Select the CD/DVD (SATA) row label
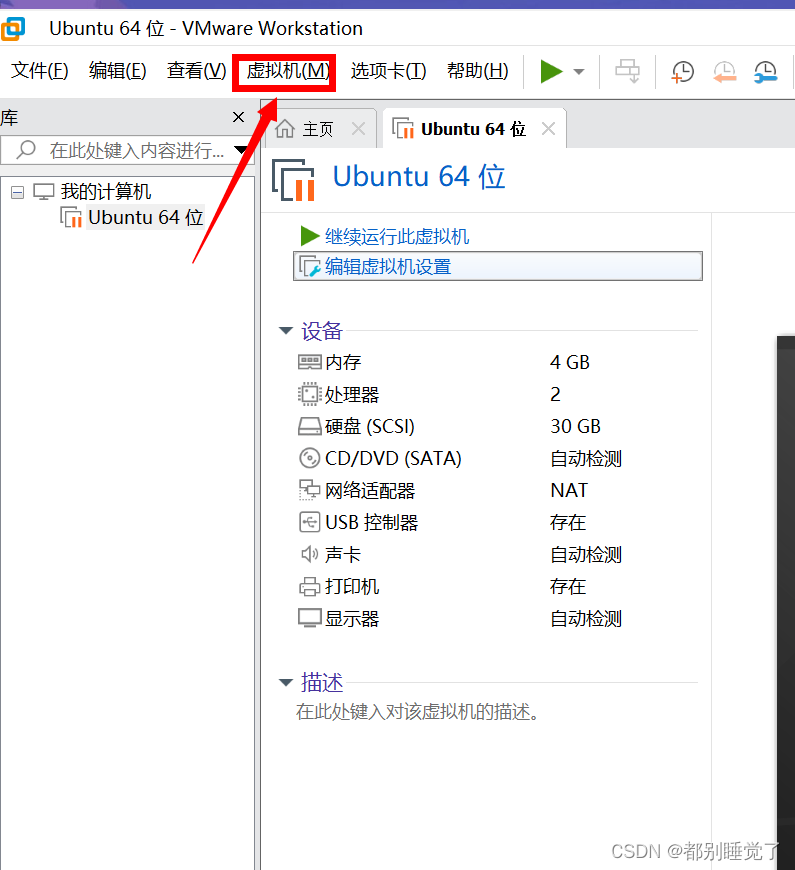The image size is (795, 870). pyautogui.click(x=393, y=458)
